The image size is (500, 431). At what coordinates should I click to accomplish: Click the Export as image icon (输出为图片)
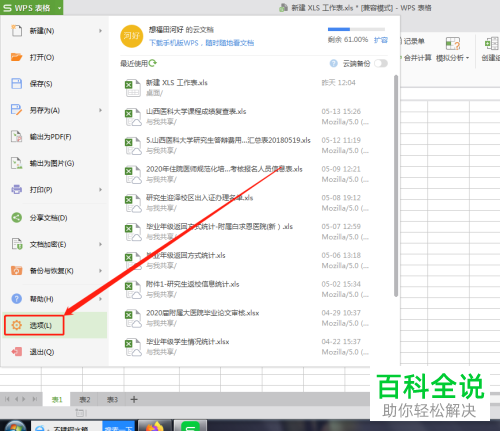pyautogui.click(x=17, y=163)
